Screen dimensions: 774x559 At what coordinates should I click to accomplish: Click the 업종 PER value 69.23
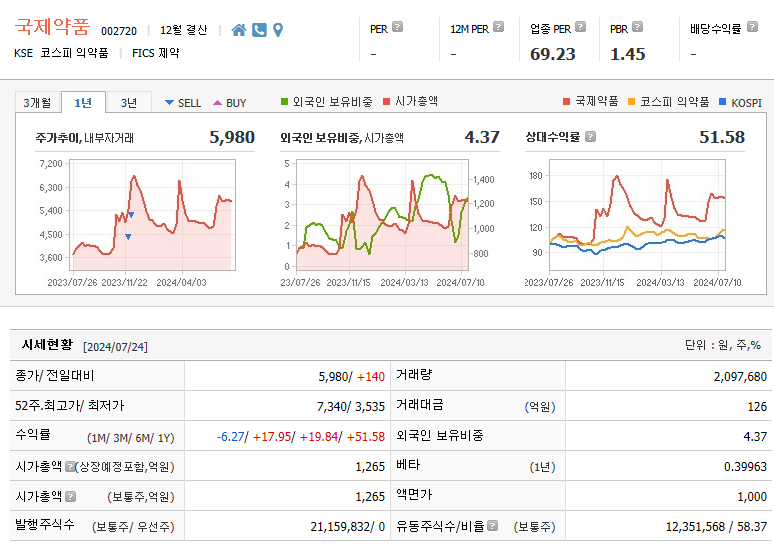552,54
